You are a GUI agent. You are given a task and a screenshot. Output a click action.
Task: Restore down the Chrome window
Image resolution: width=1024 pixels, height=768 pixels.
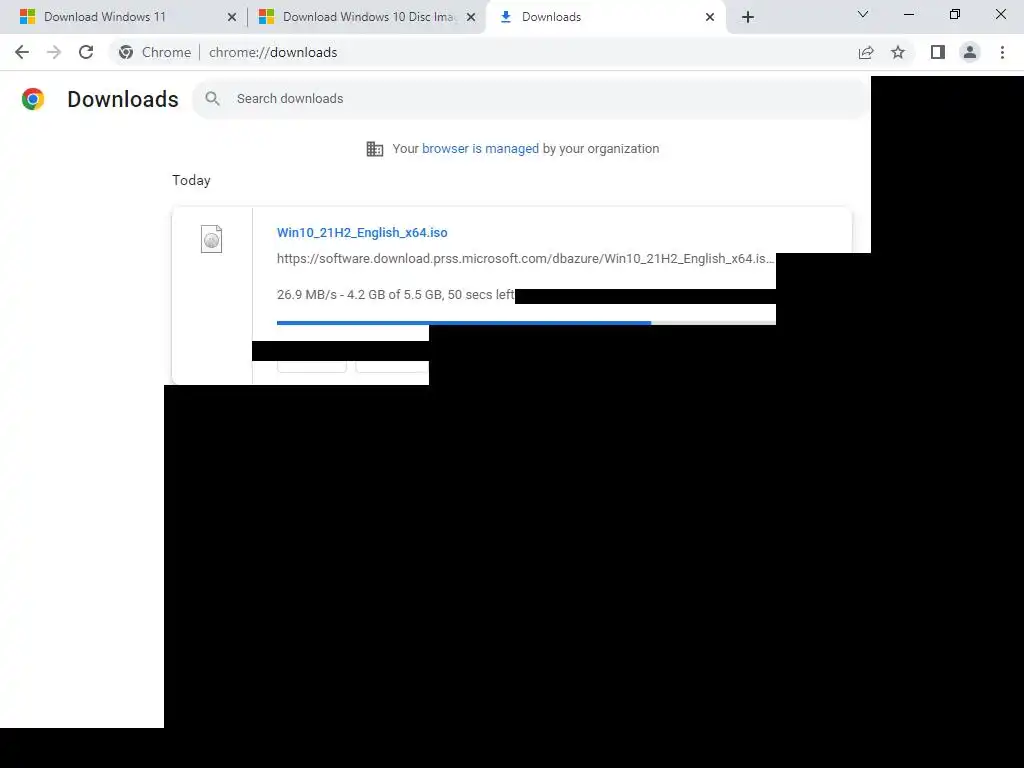(x=955, y=14)
